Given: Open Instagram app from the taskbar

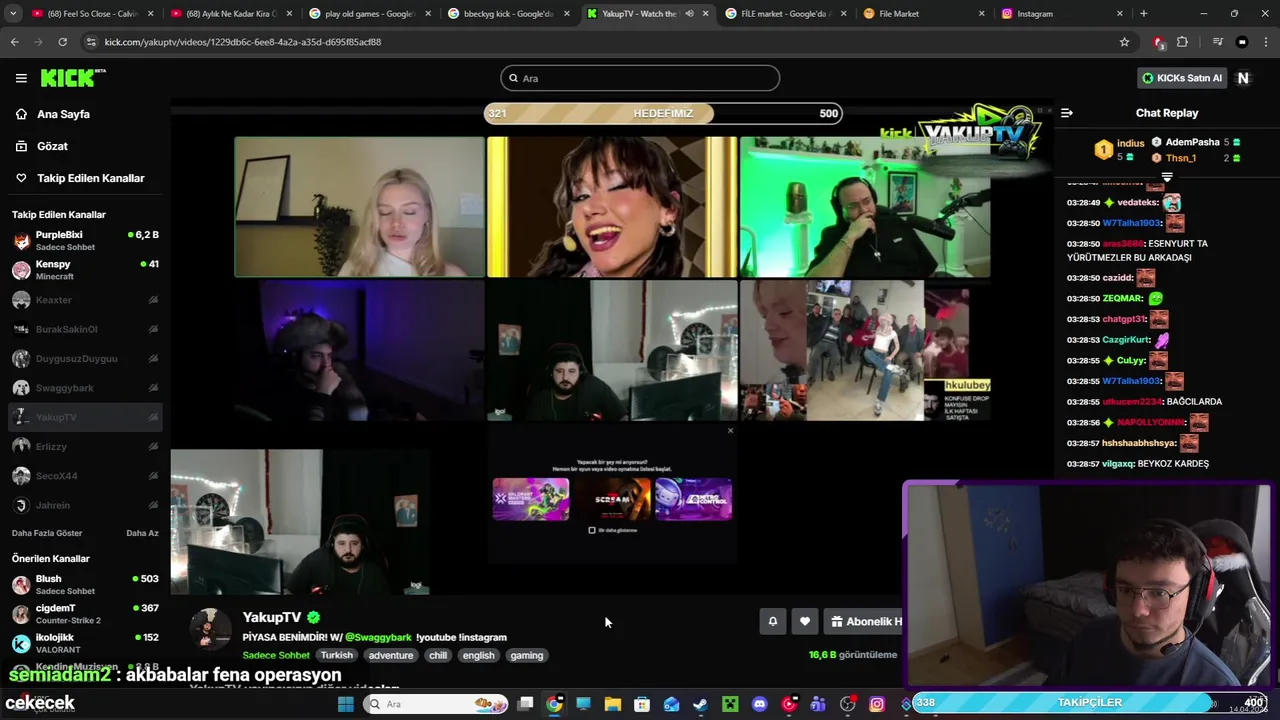Looking at the screenshot, I should tap(877, 704).
